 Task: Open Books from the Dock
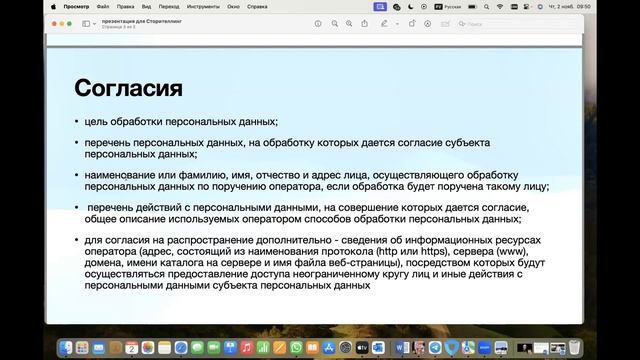coord(312,348)
